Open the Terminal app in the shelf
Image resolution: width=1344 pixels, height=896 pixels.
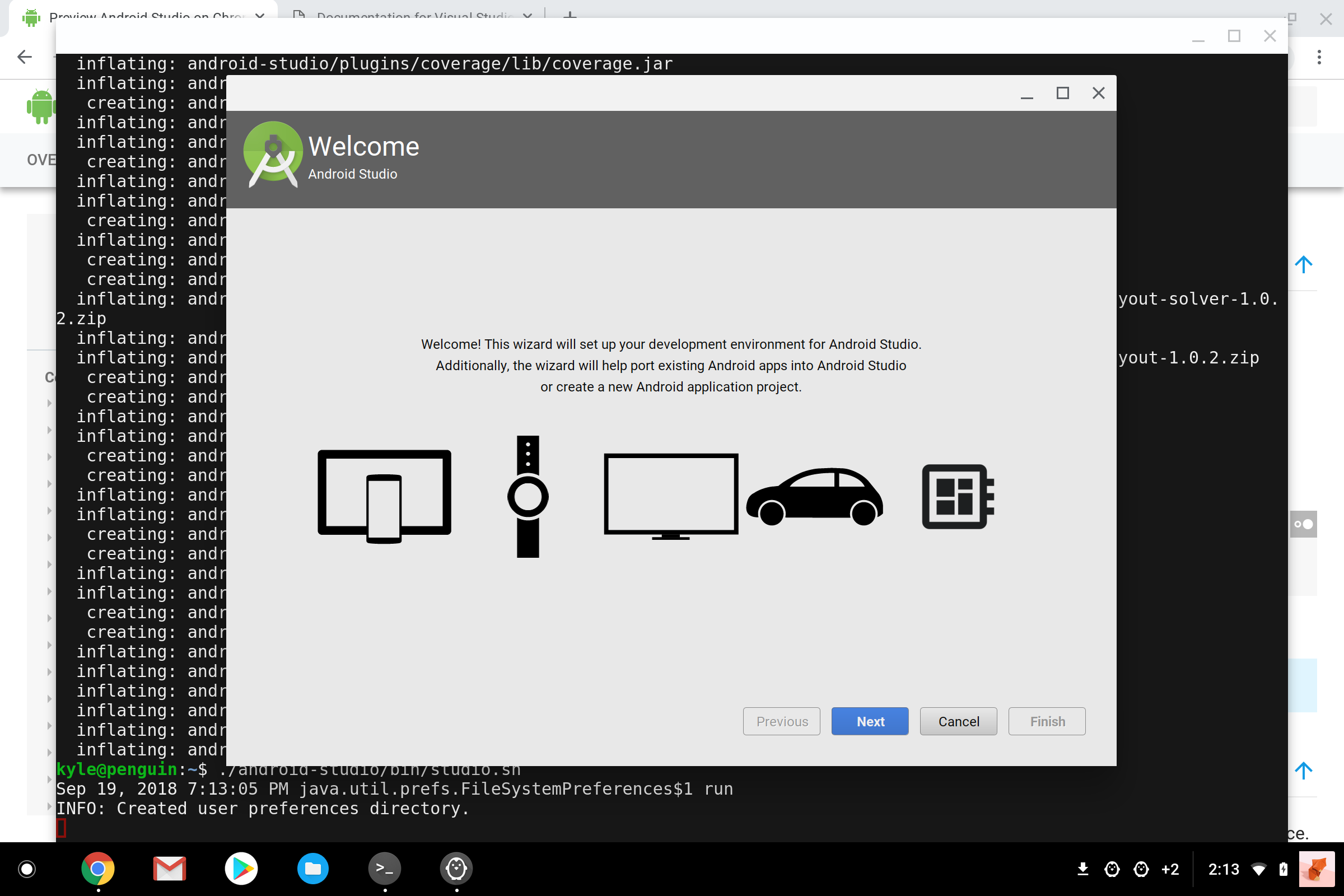(385, 869)
